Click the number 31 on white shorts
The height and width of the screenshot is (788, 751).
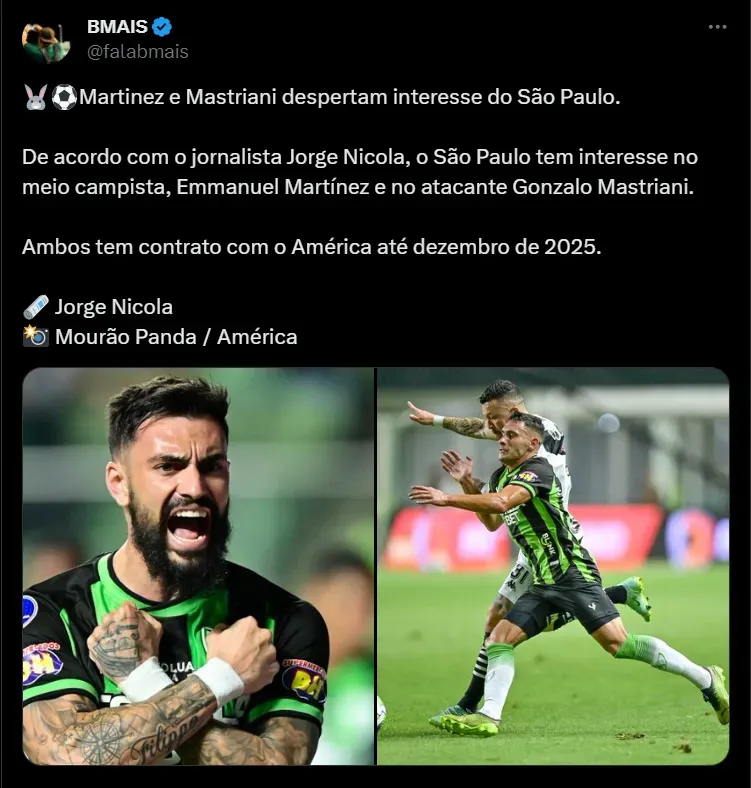click(x=518, y=572)
